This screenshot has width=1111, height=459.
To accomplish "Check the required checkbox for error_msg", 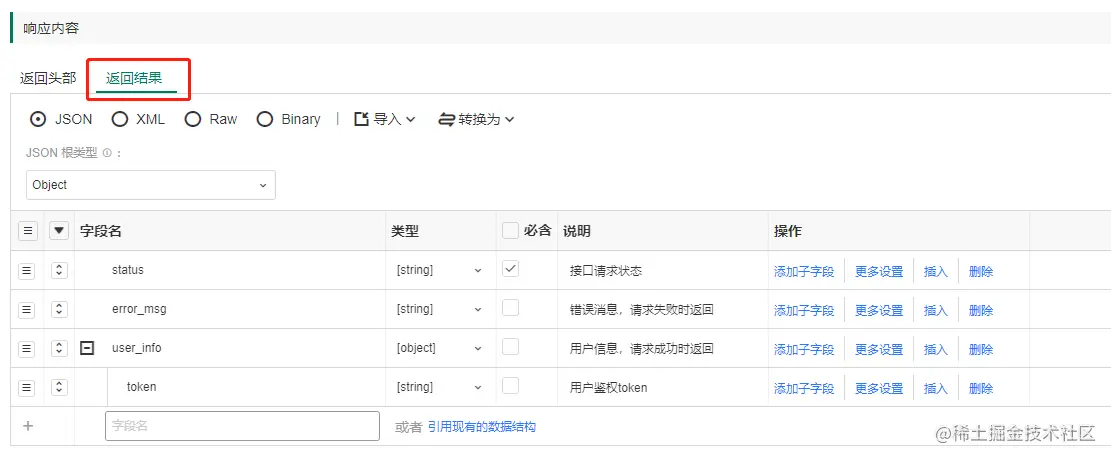I will (x=510, y=308).
